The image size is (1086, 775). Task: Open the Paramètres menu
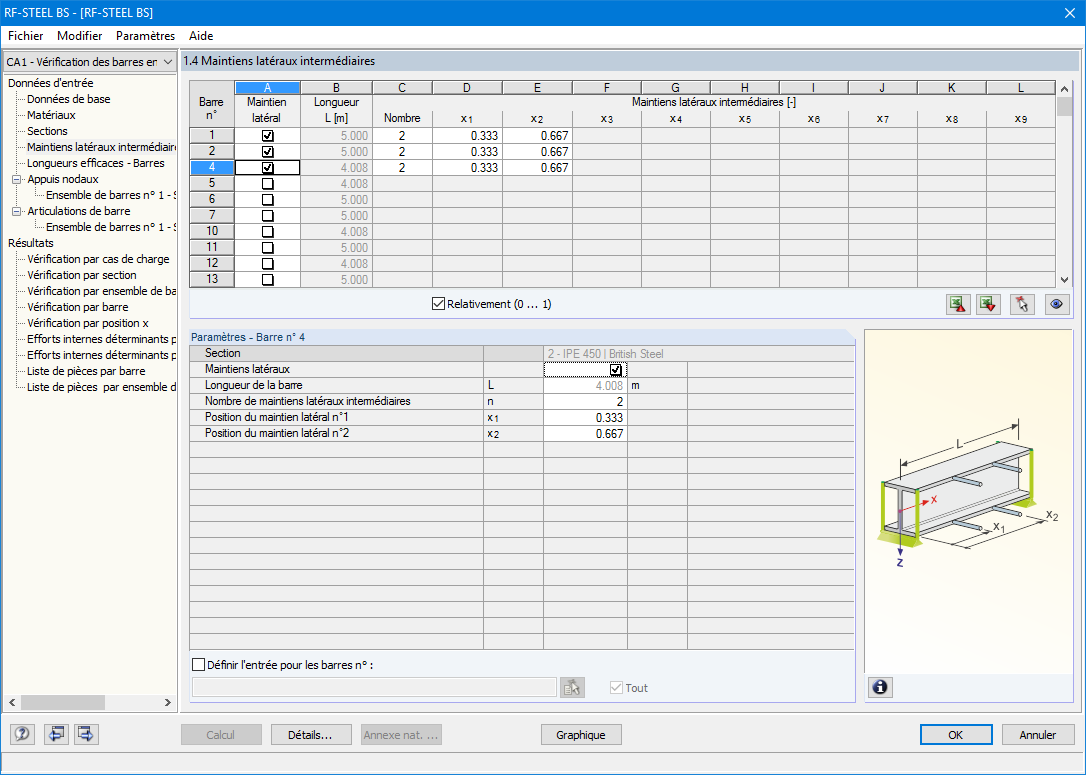(145, 36)
